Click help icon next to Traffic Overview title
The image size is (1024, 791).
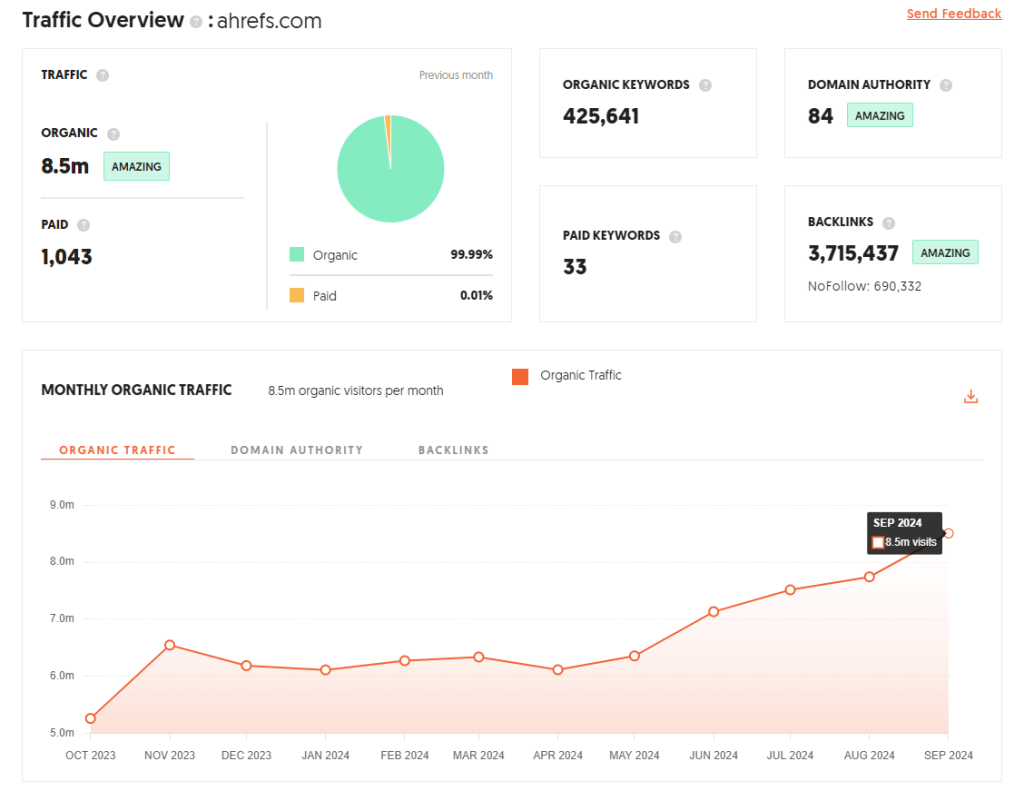click(196, 21)
